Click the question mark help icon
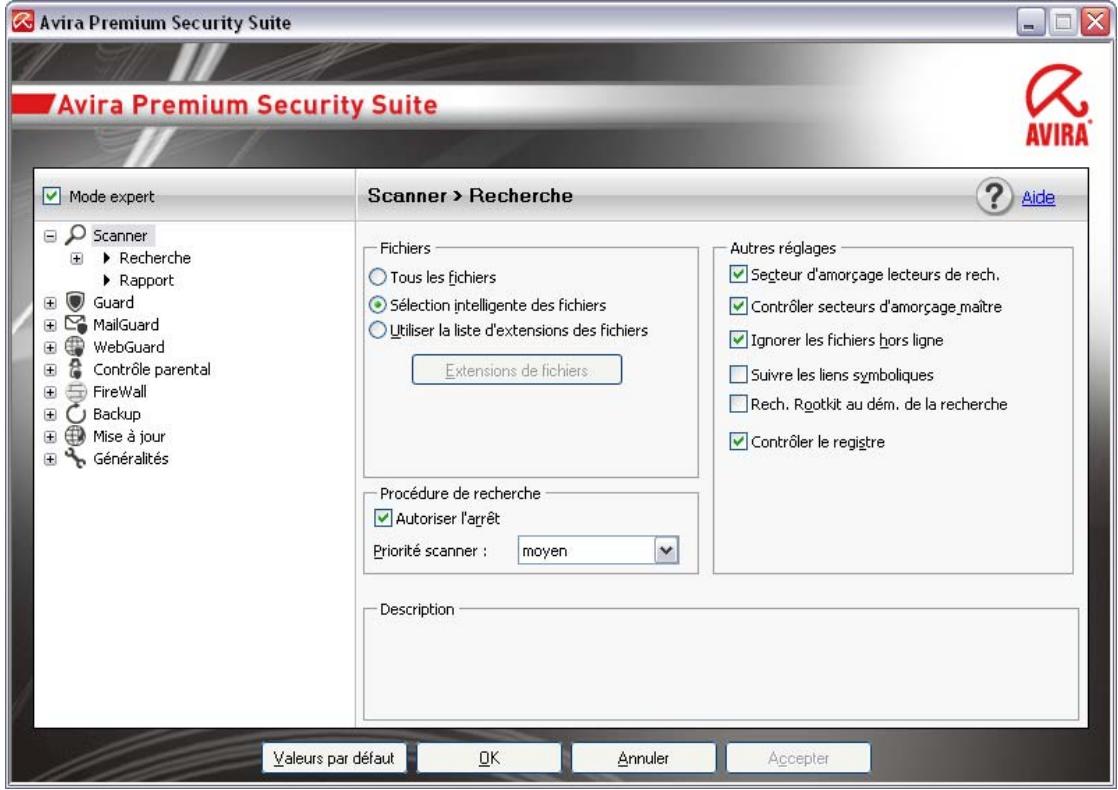The width and height of the screenshot is (1118, 790). (994, 196)
